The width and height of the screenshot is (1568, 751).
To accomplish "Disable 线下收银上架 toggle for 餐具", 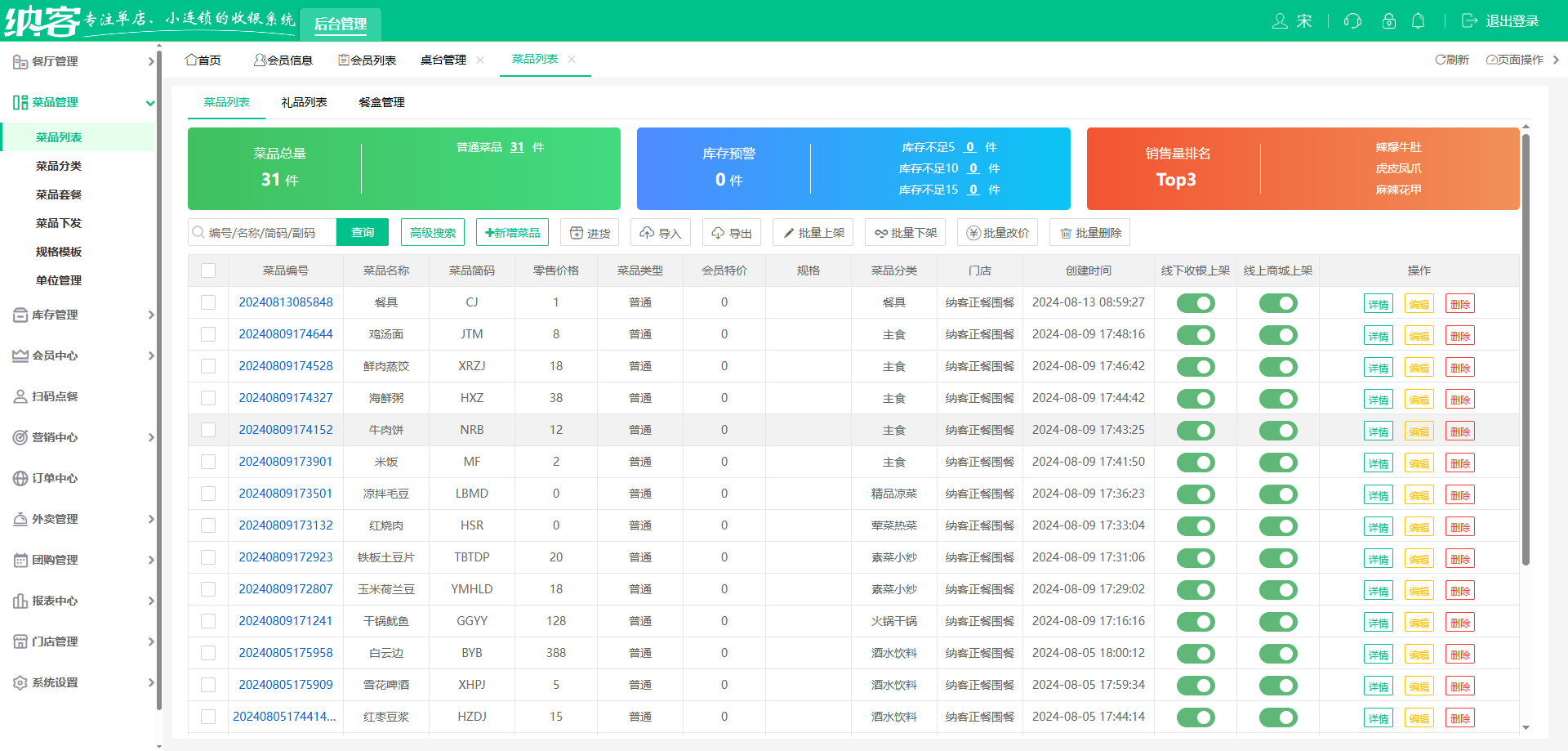I will pyautogui.click(x=1195, y=302).
